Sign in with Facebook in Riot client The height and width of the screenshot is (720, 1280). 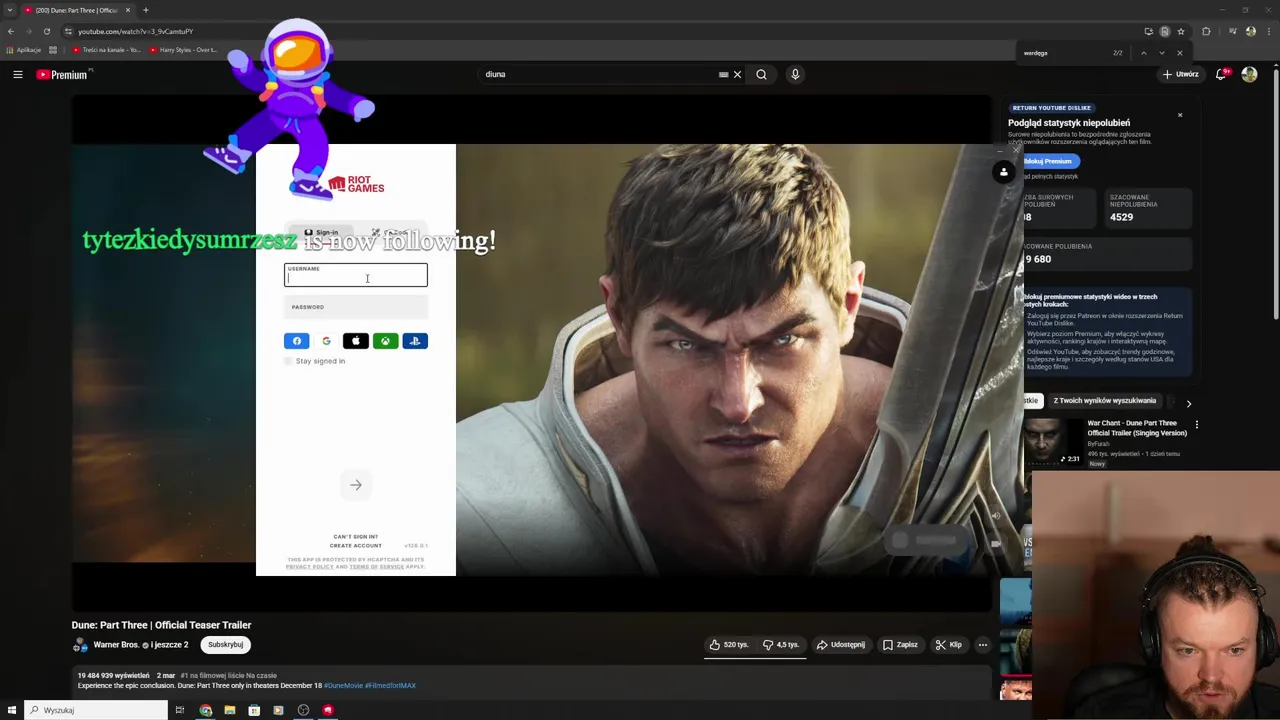pos(297,341)
